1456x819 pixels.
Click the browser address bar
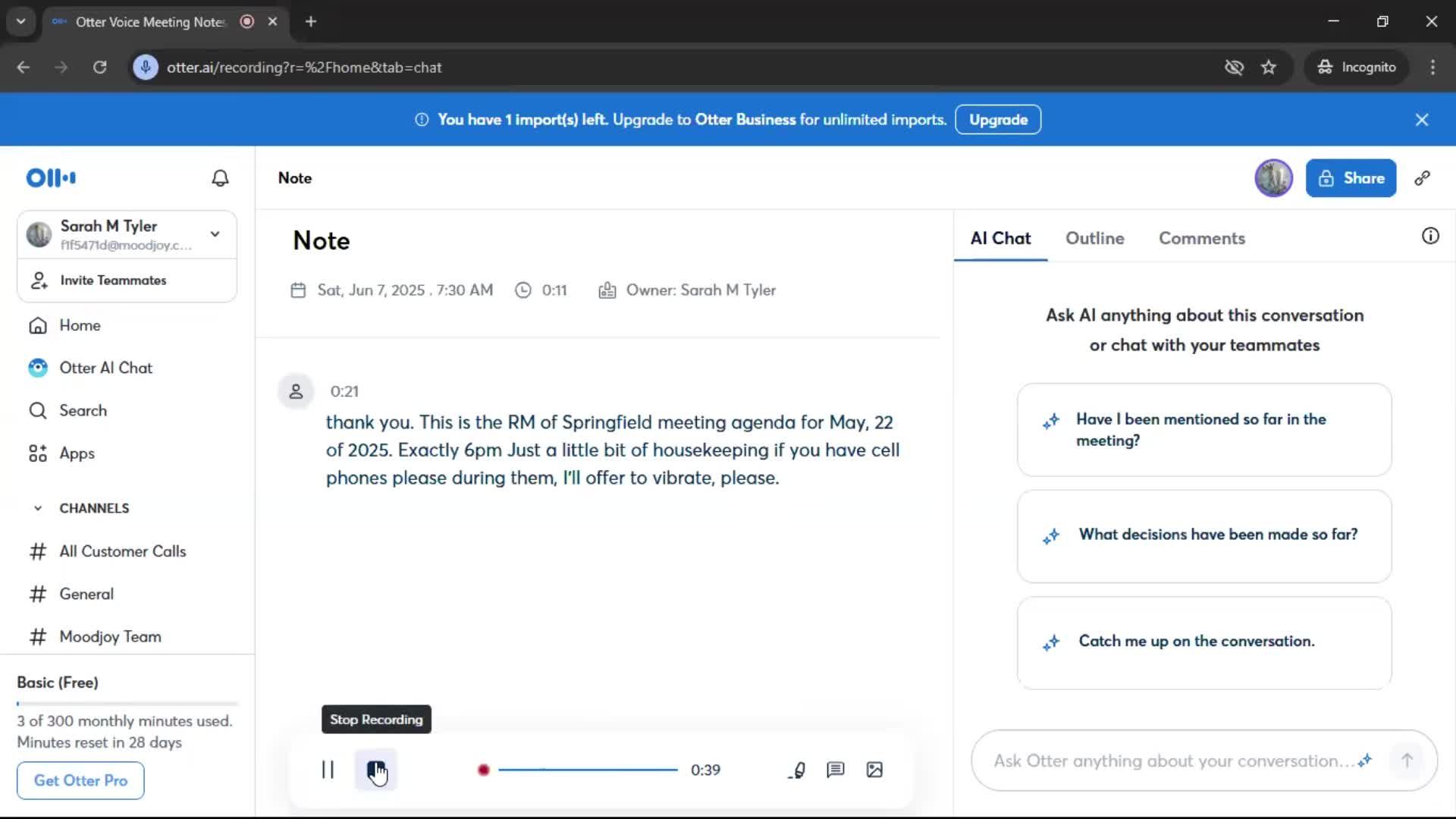pyautogui.click(x=682, y=67)
